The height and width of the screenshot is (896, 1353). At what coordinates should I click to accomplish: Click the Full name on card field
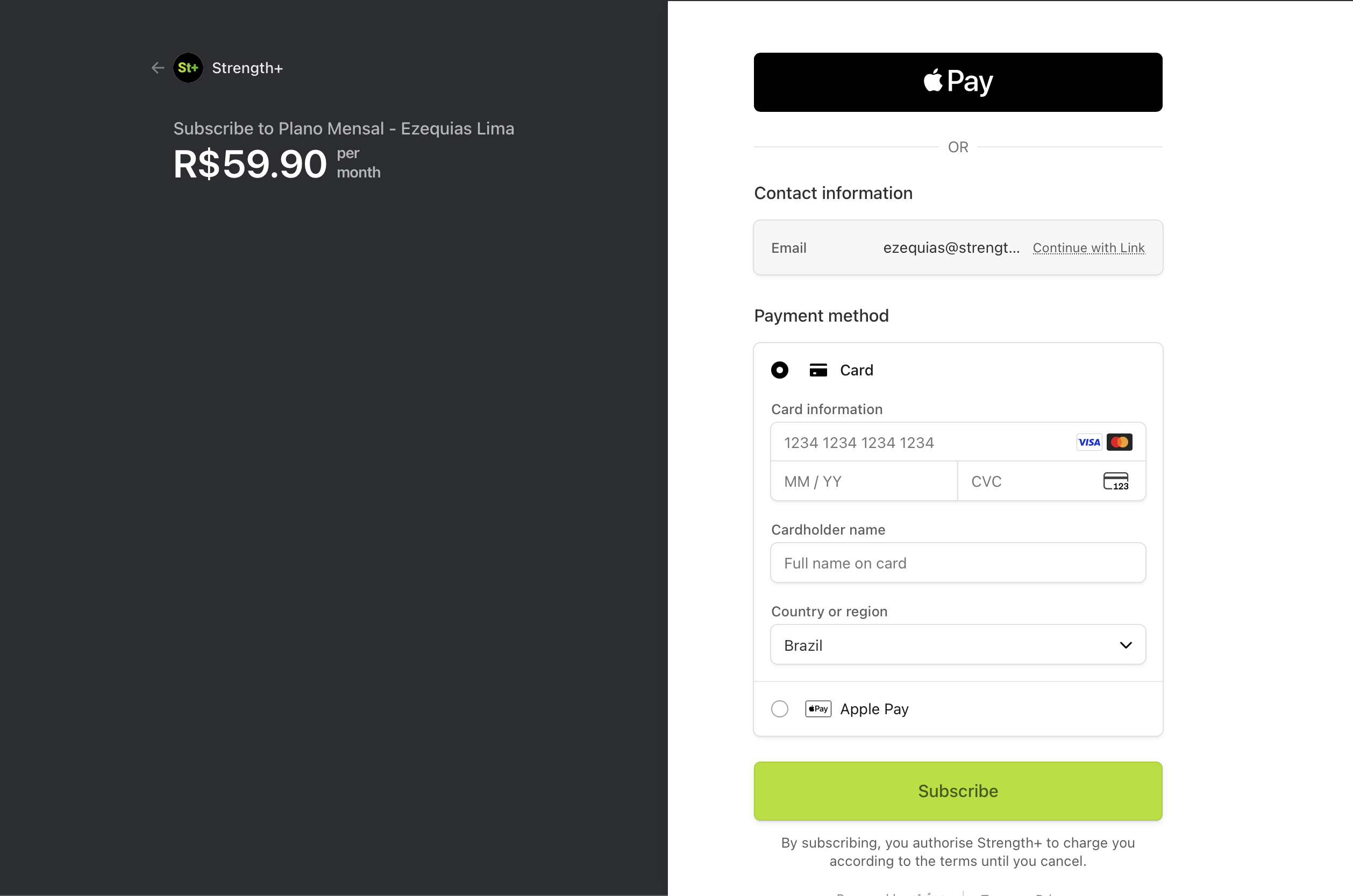click(957, 563)
